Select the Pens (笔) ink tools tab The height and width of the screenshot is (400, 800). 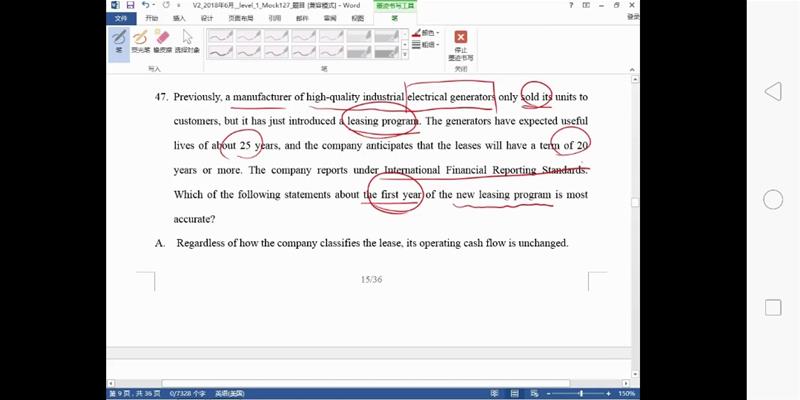pyautogui.click(x=394, y=18)
